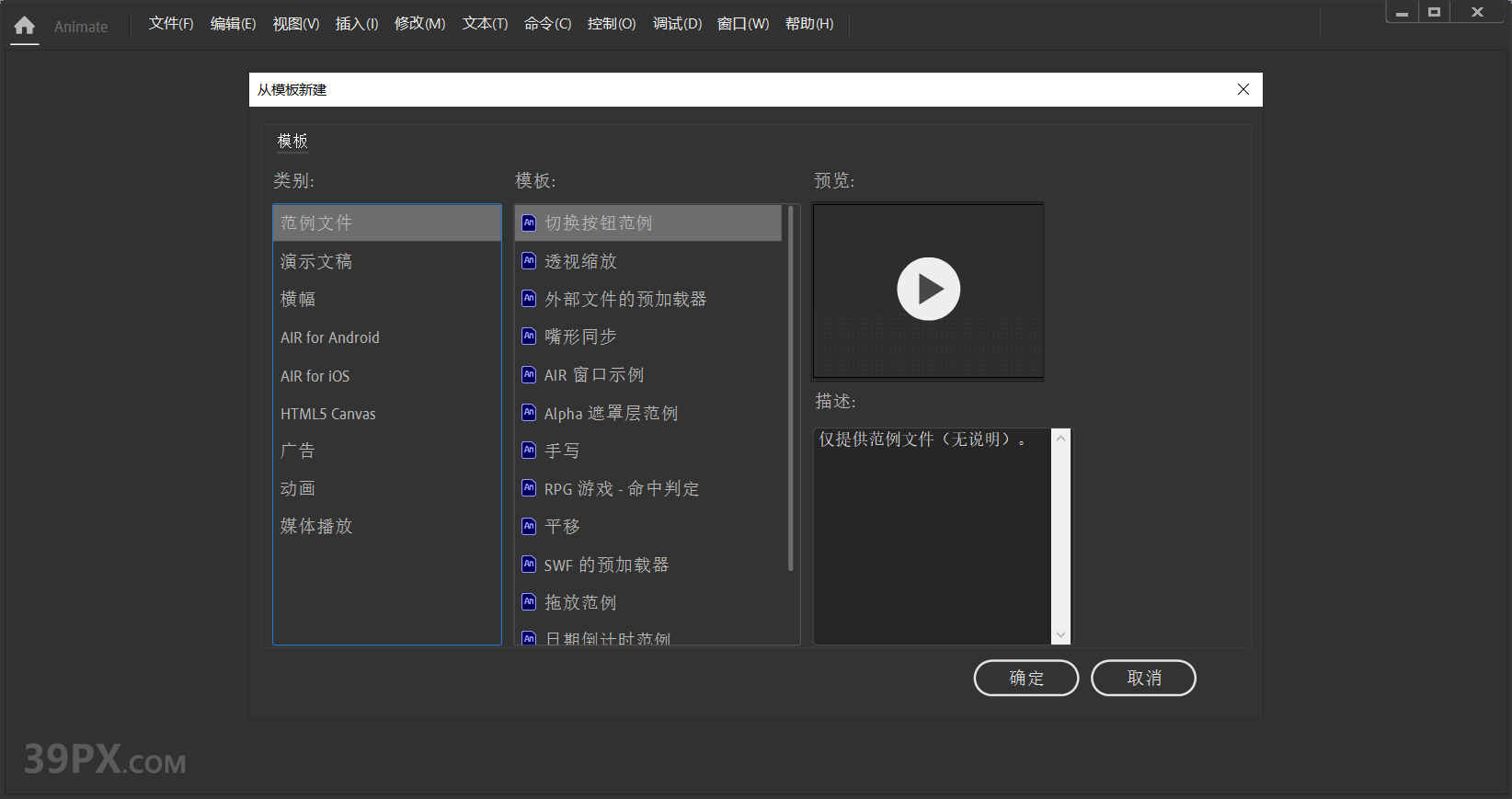The height and width of the screenshot is (799, 1512).
Task: Open the 命令(C) menu
Action: 547,24
